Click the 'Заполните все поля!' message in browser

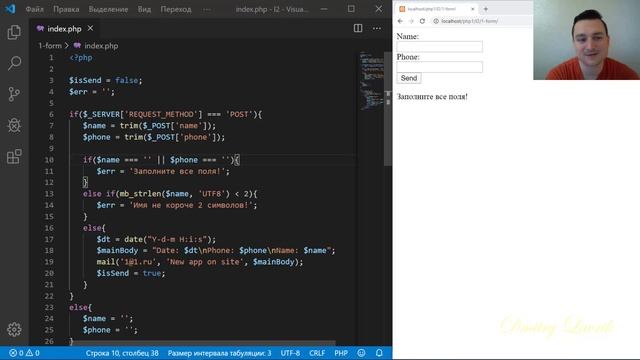tap(432, 97)
